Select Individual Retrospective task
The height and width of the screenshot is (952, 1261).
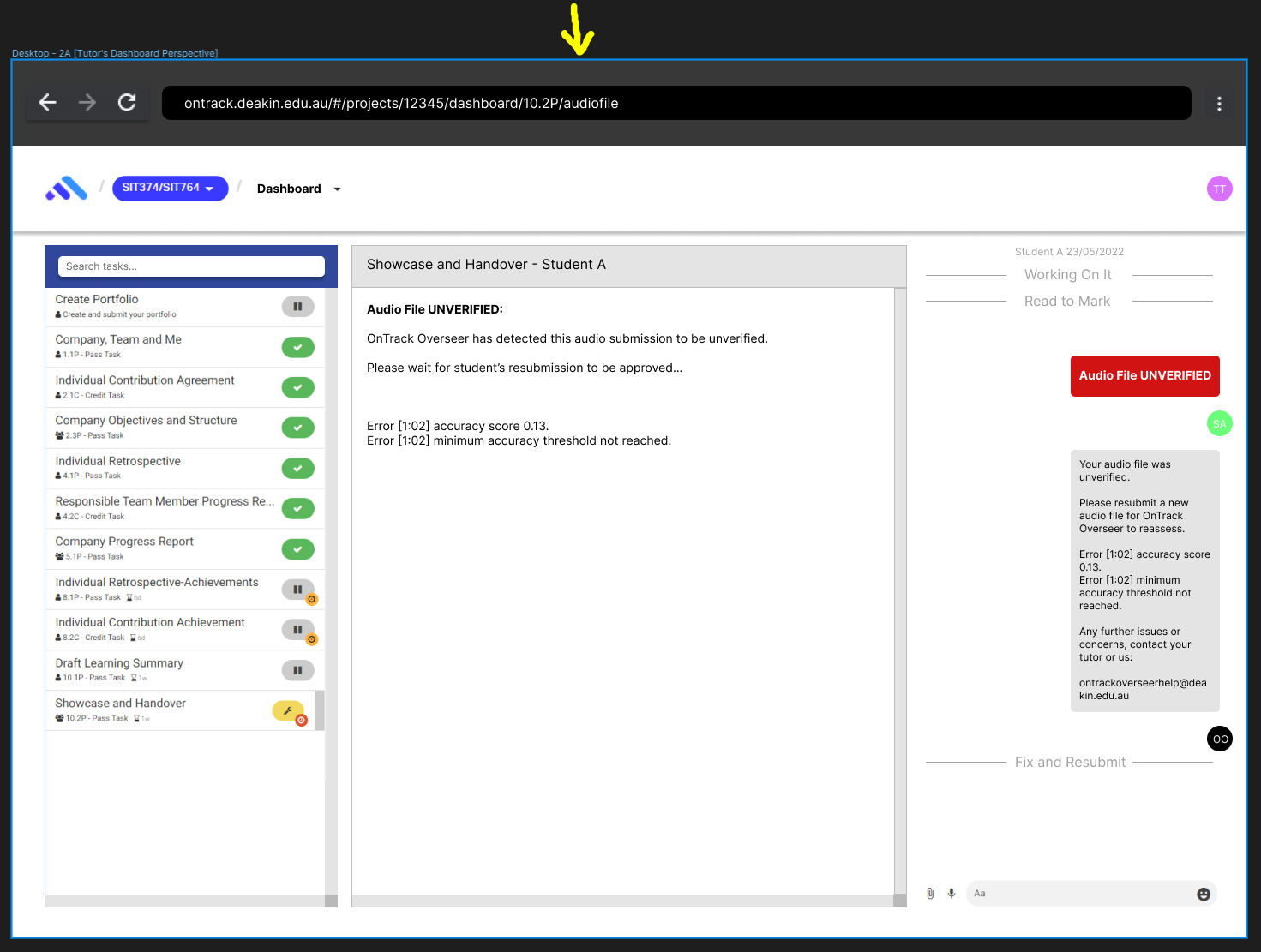(118, 461)
